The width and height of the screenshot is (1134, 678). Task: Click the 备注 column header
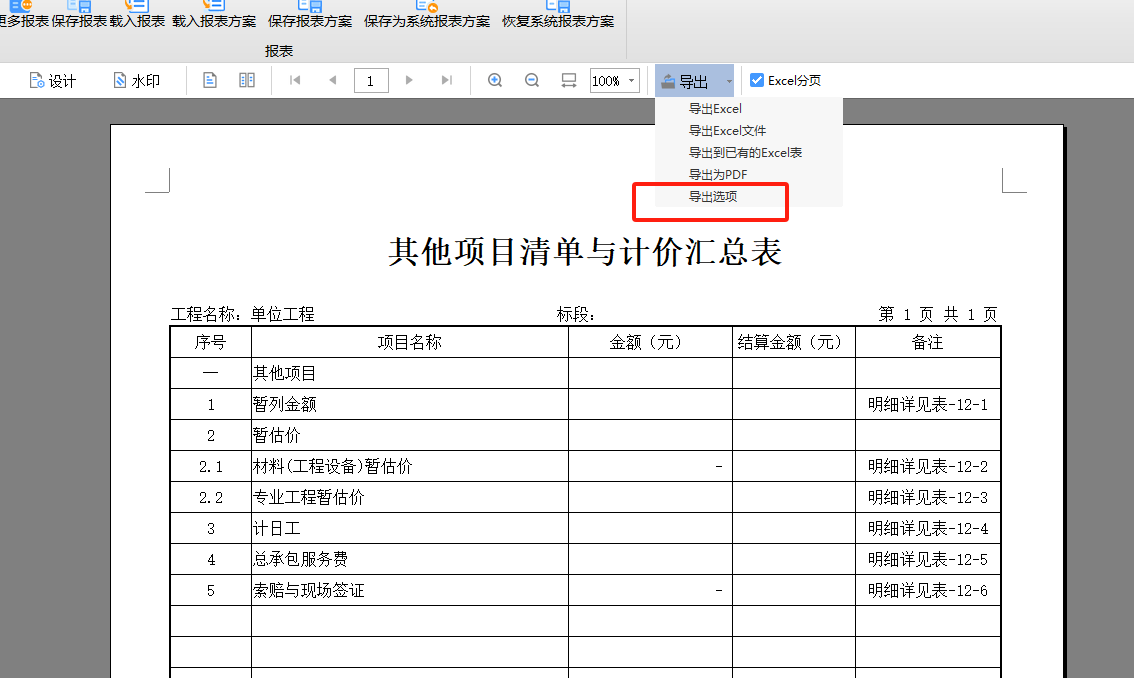[x=927, y=342]
